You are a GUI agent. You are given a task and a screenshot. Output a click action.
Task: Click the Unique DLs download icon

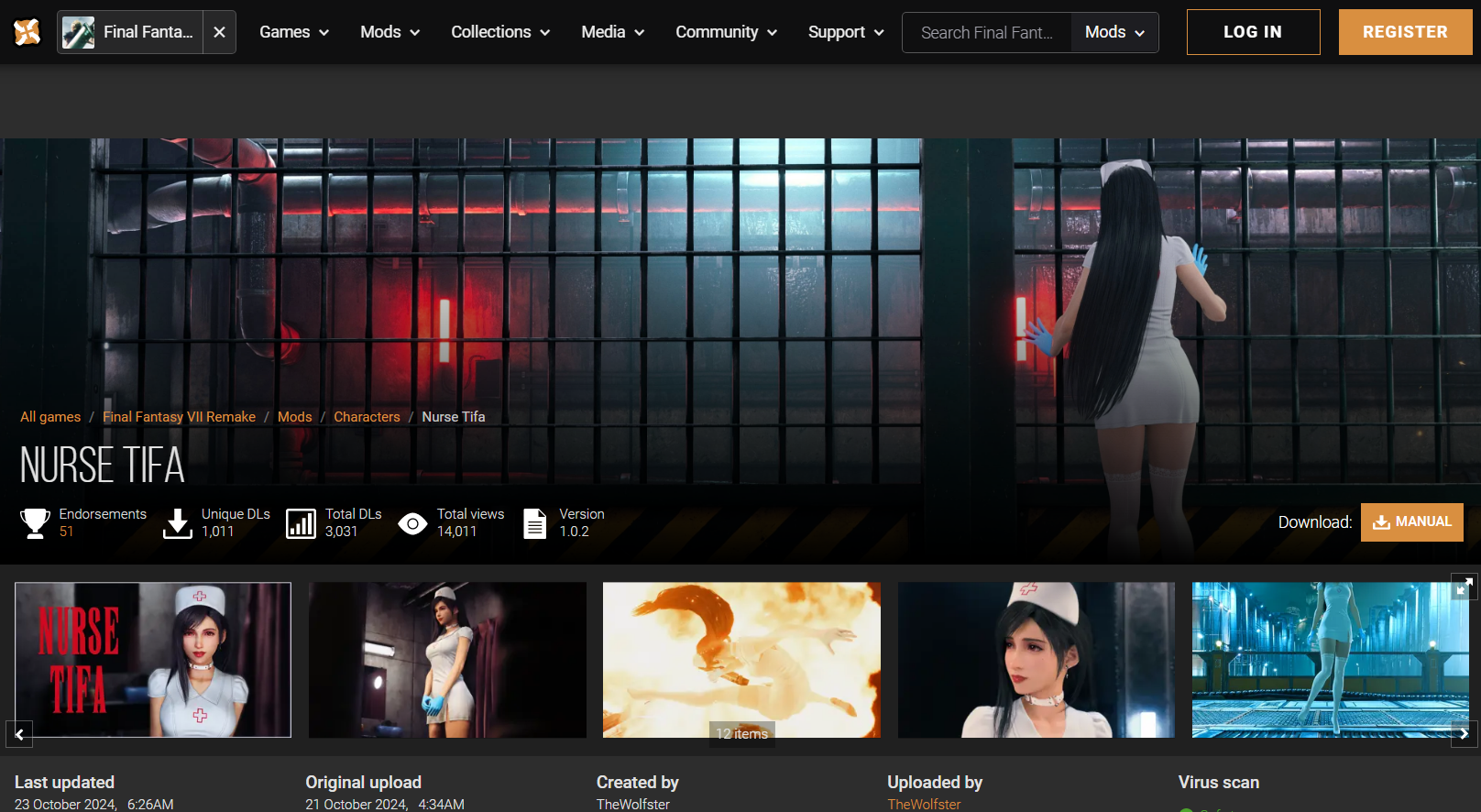point(177,523)
